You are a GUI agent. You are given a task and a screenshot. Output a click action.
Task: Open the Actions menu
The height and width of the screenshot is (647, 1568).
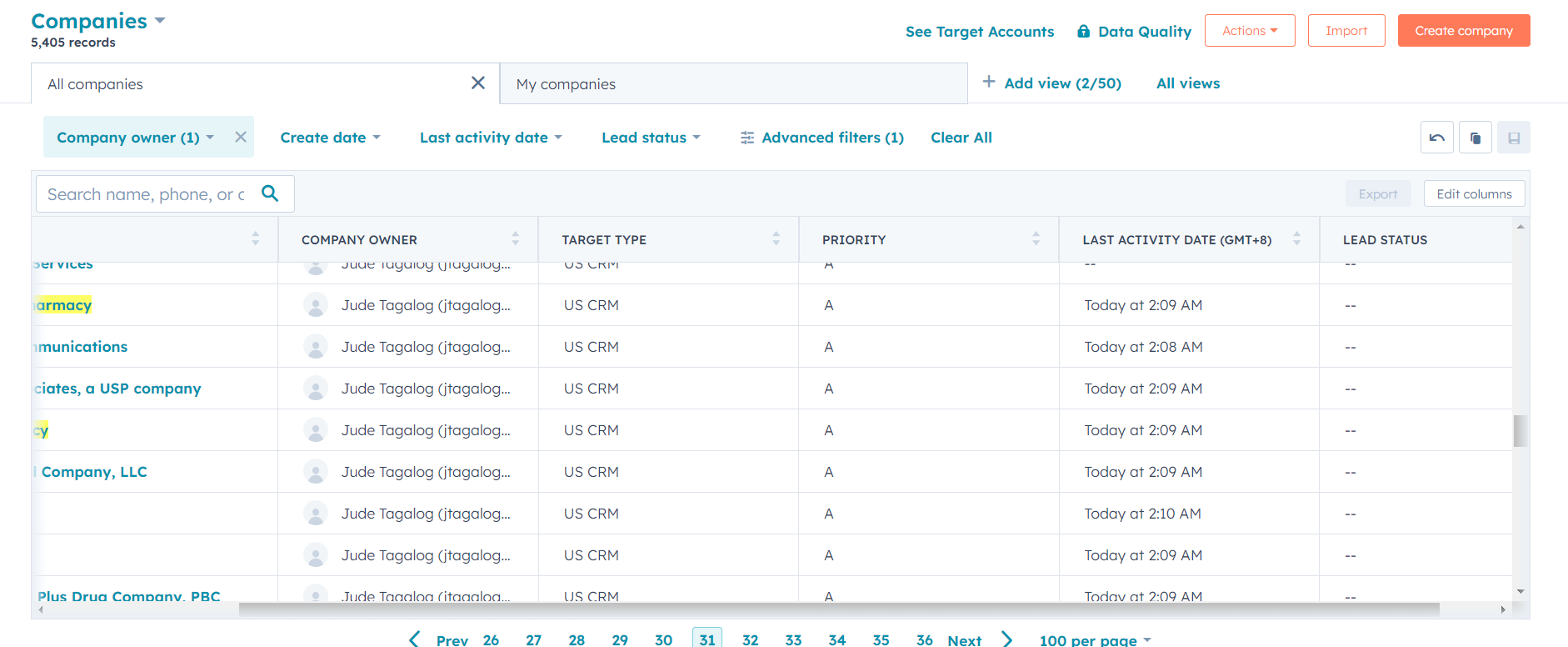1249,31
